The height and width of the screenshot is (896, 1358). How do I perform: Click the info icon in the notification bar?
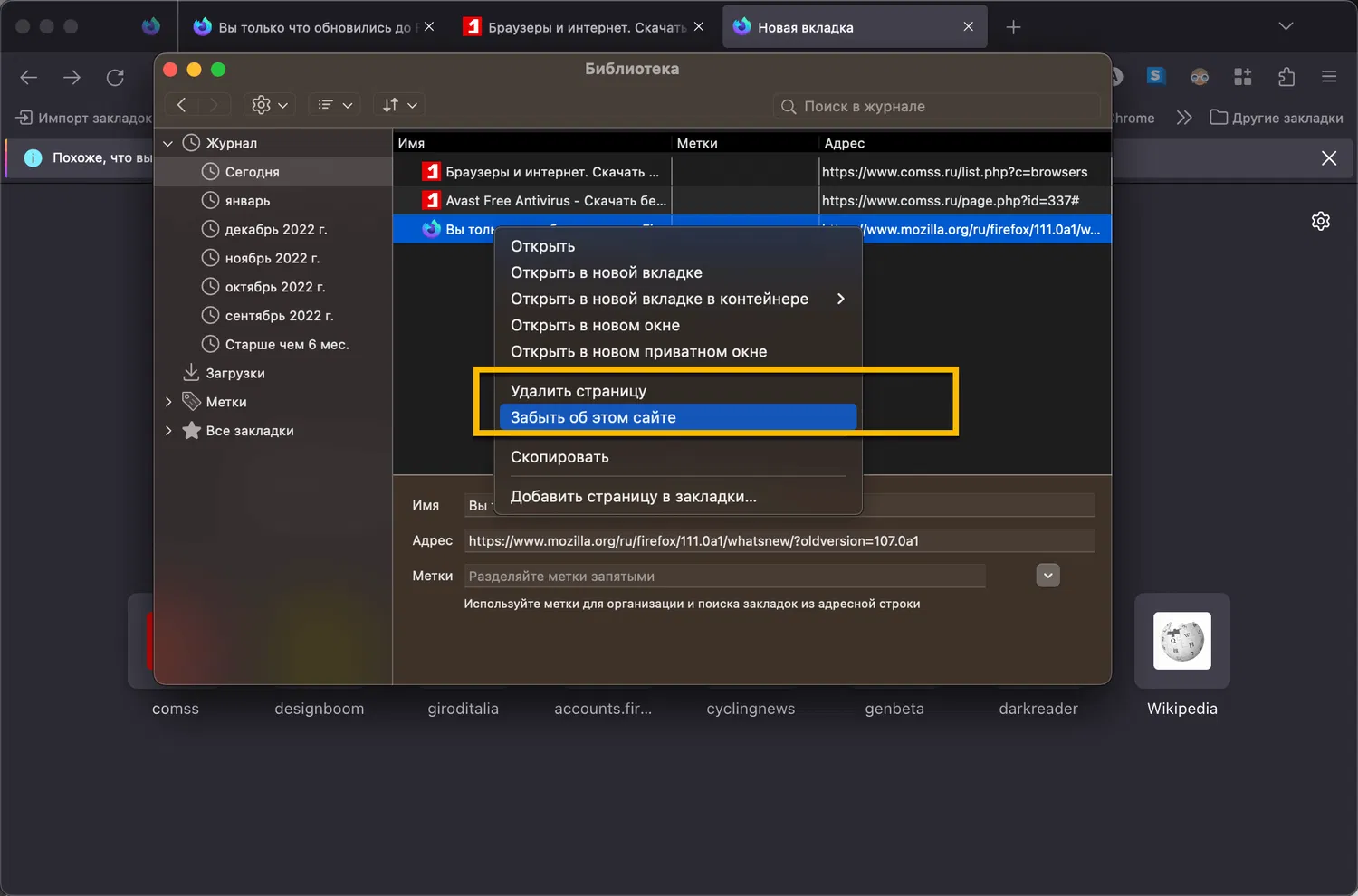(33, 157)
